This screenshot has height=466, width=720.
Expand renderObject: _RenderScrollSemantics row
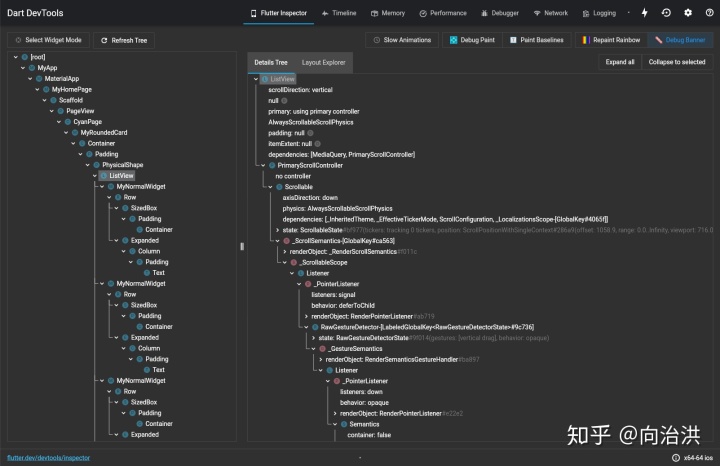(285, 252)
